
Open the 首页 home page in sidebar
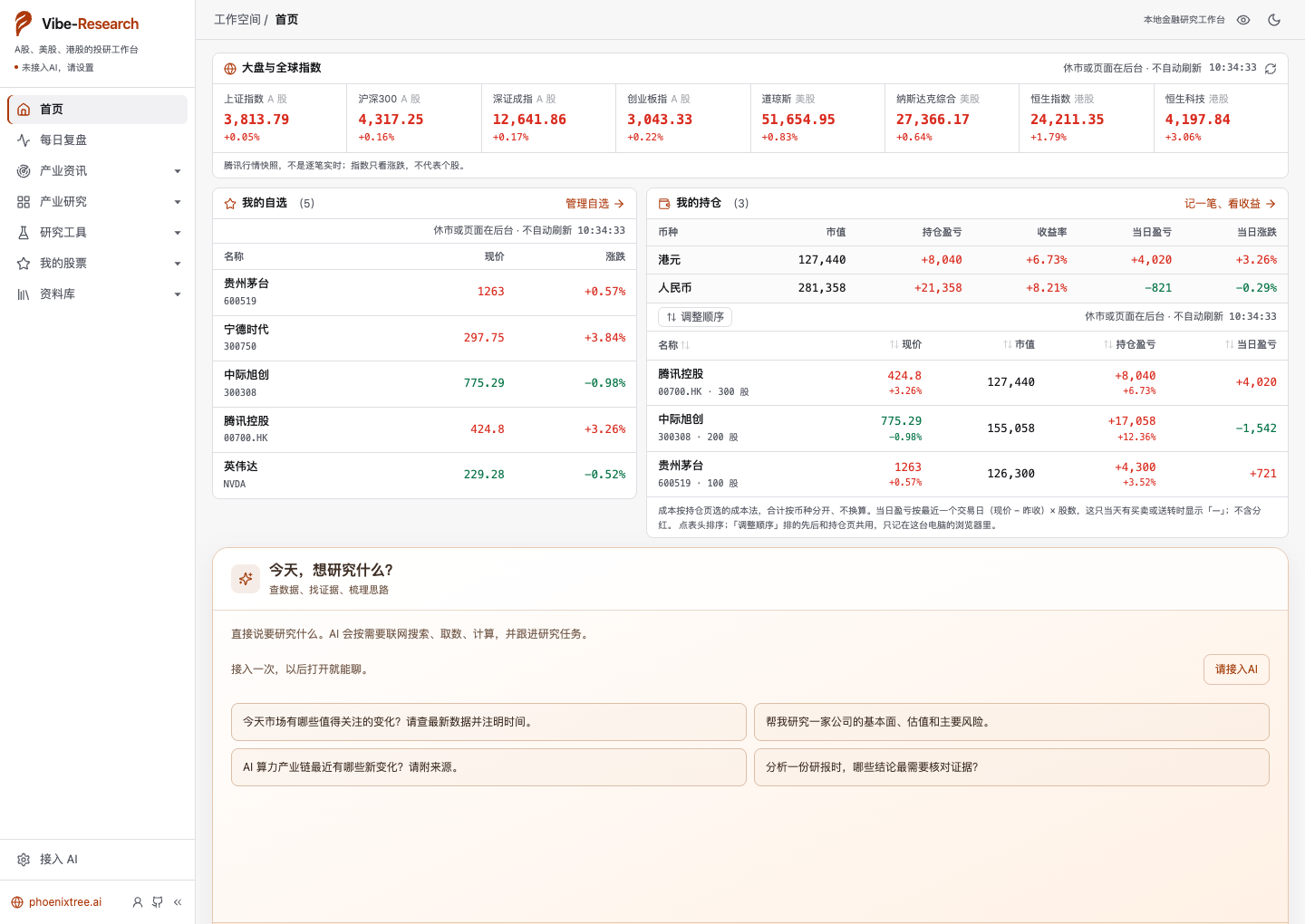98,110
